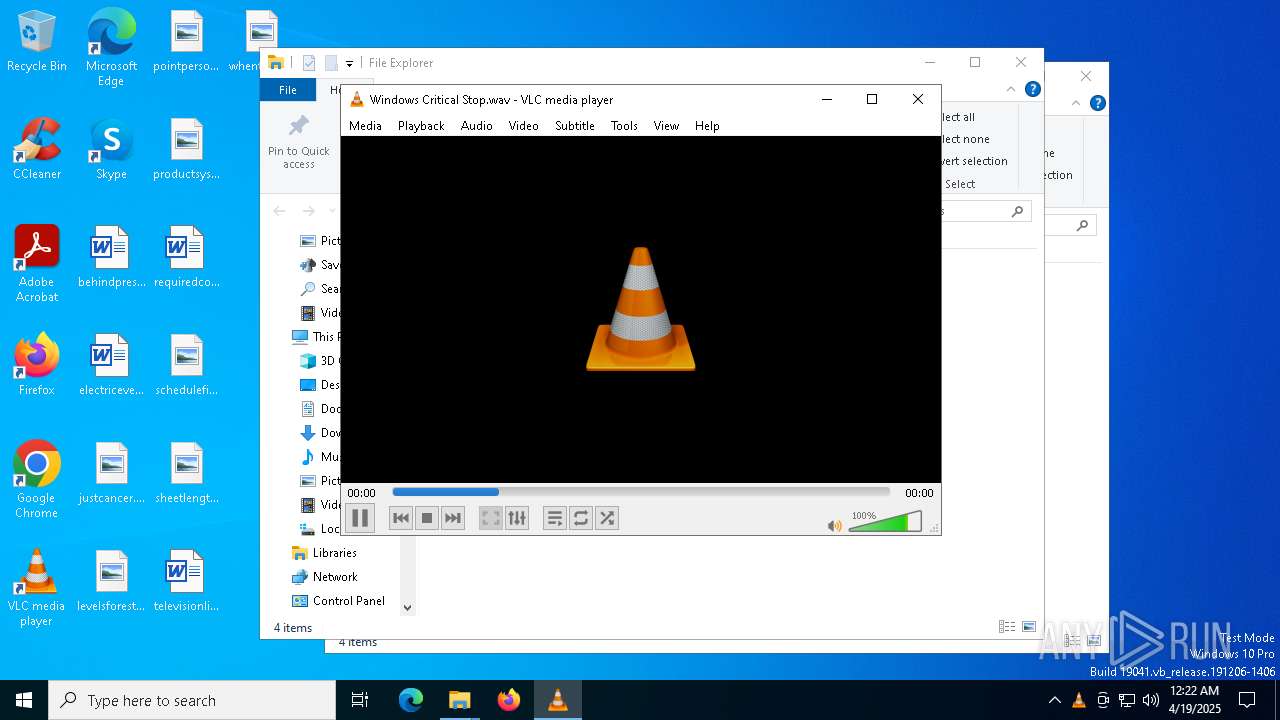Click elapsed time label 00:00 on left
1280x720 pixels.
click(x=361, y=493)
